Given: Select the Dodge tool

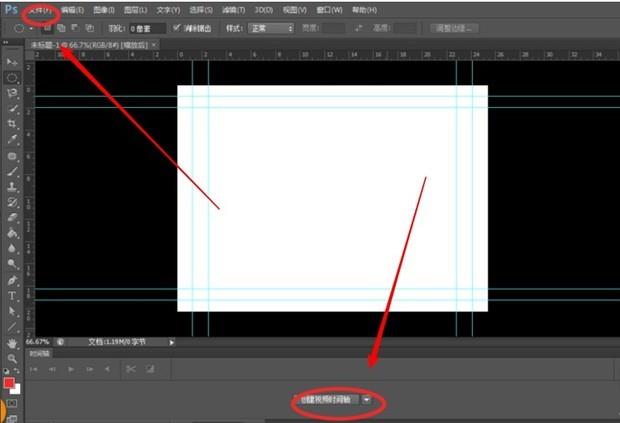Looking at the screenshot, I should coord(12,264).
